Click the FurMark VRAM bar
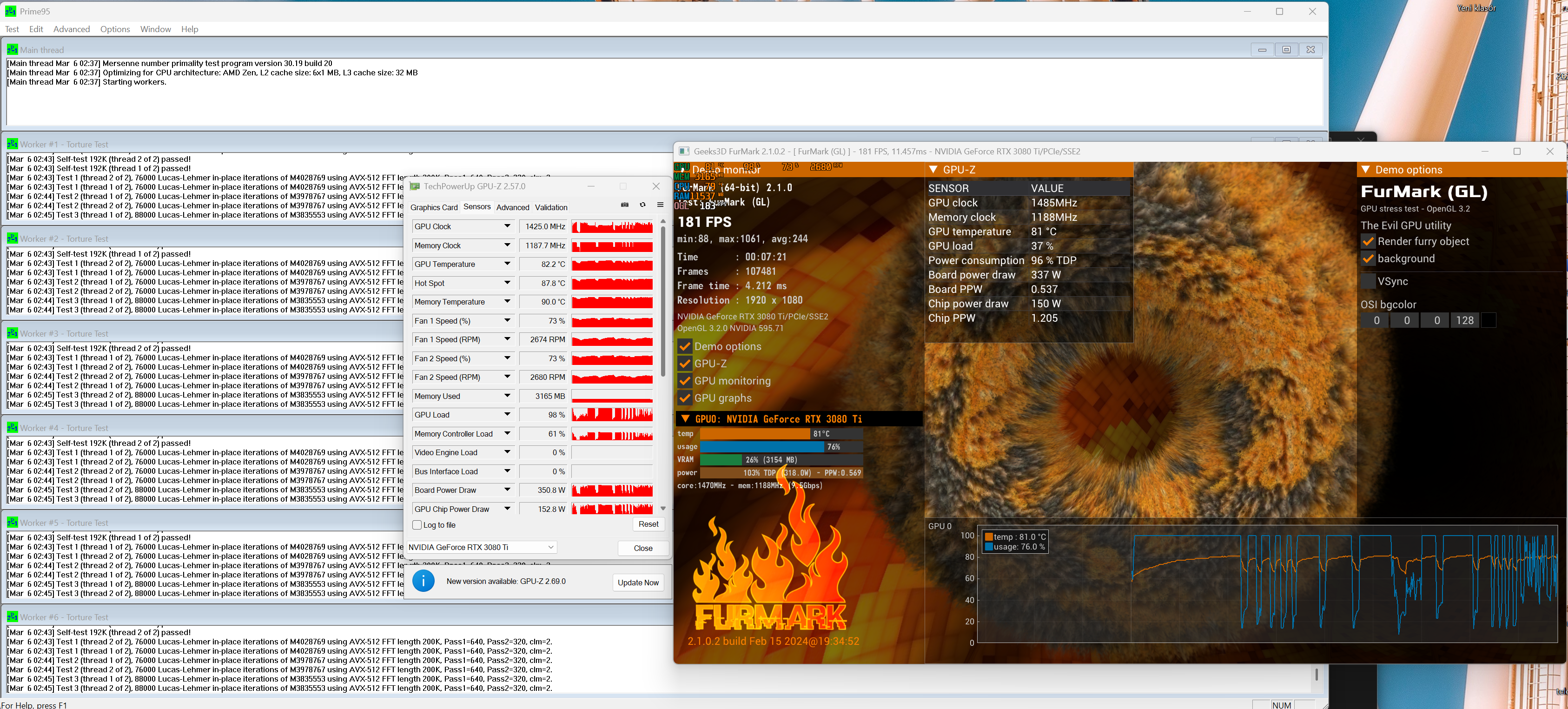Viewport: 1568px width, 709px height. [781, 459]
